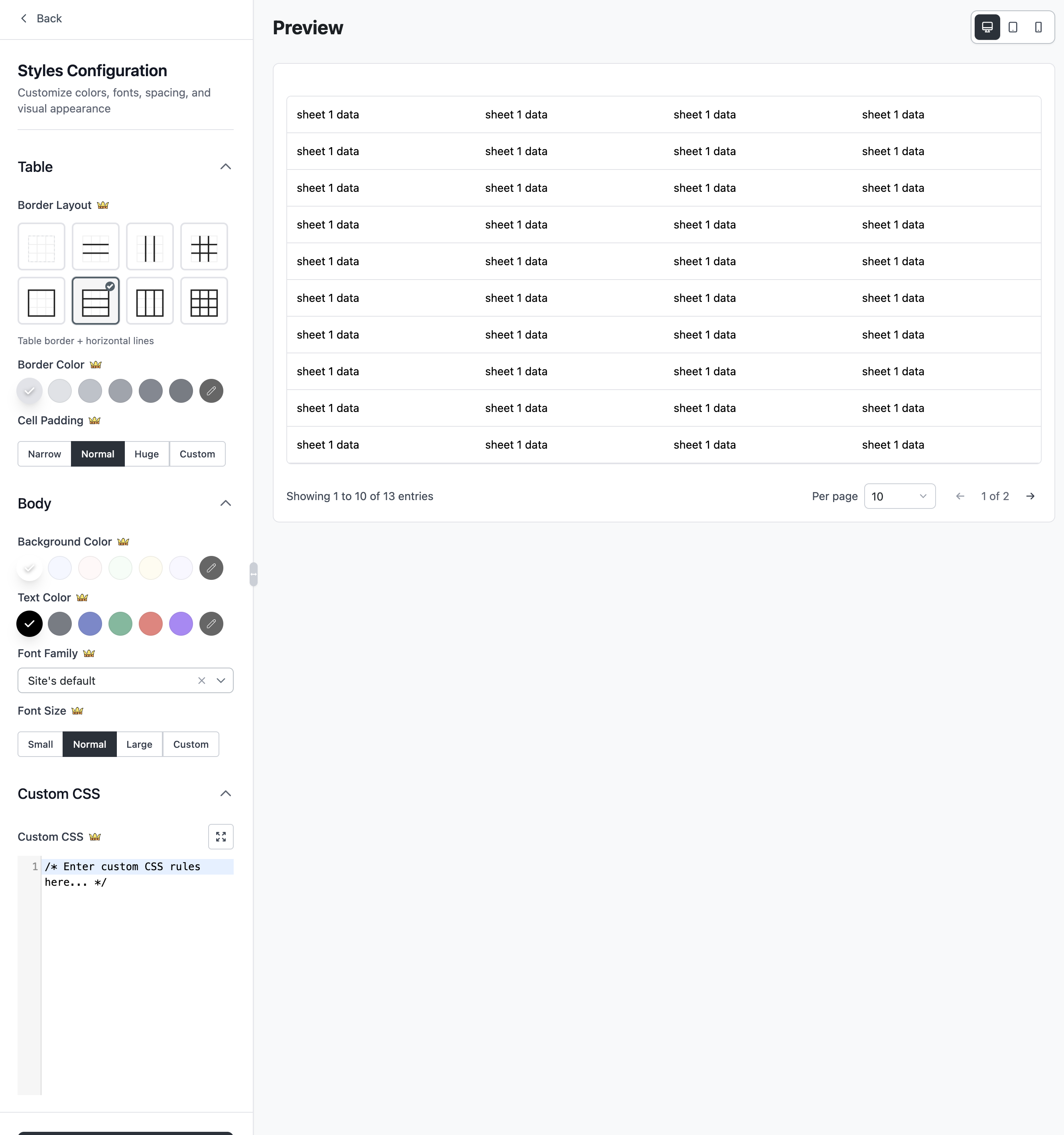1064x1135 pixels.
Task: Switch preview to tablet view
Action: point(1013,28)
